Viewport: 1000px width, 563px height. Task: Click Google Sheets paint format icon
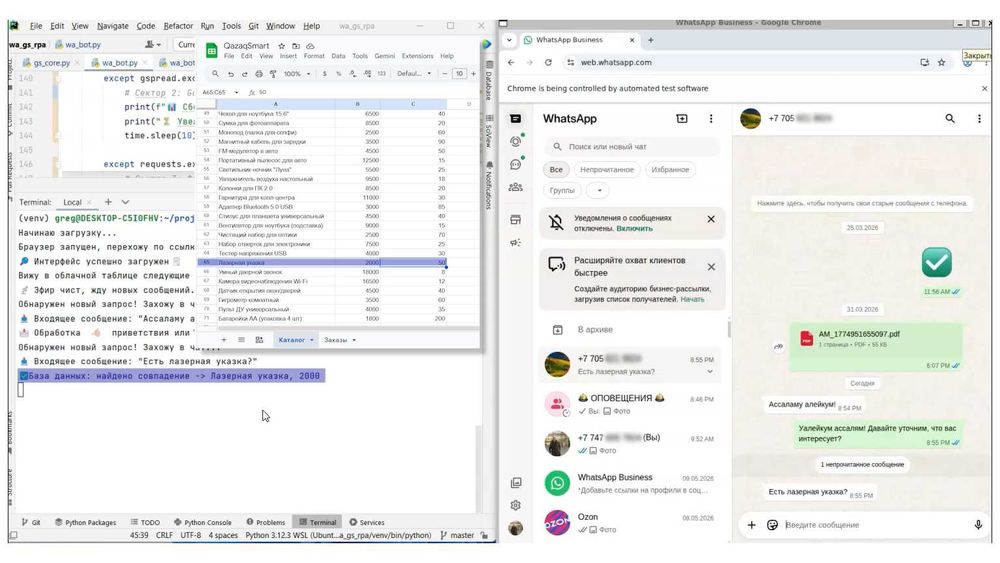pos(272,74)
